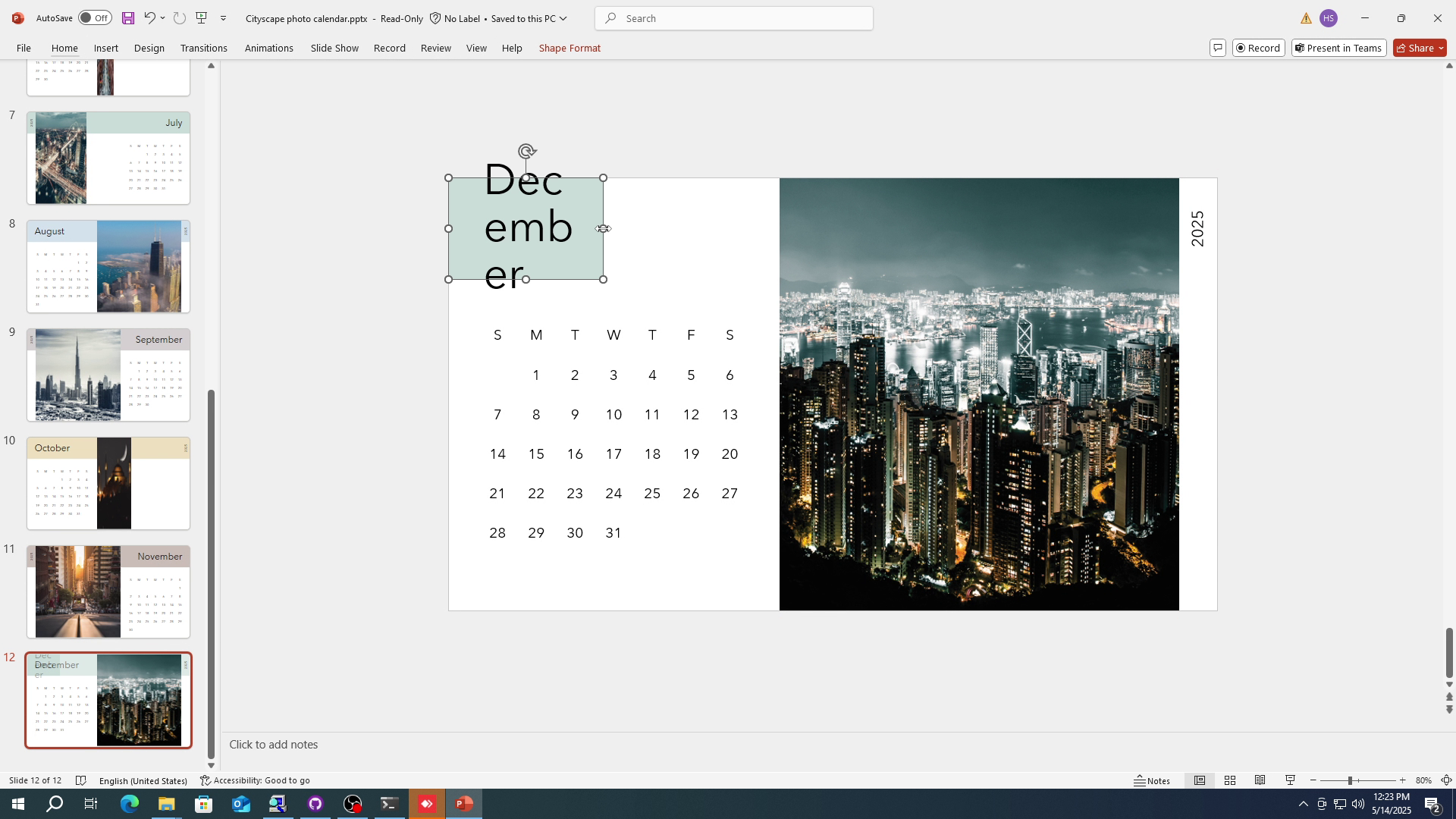Open the Comments icon near Record
Image resolution: width=1456 pixels, height=819 pixels.
point(1218,47)
